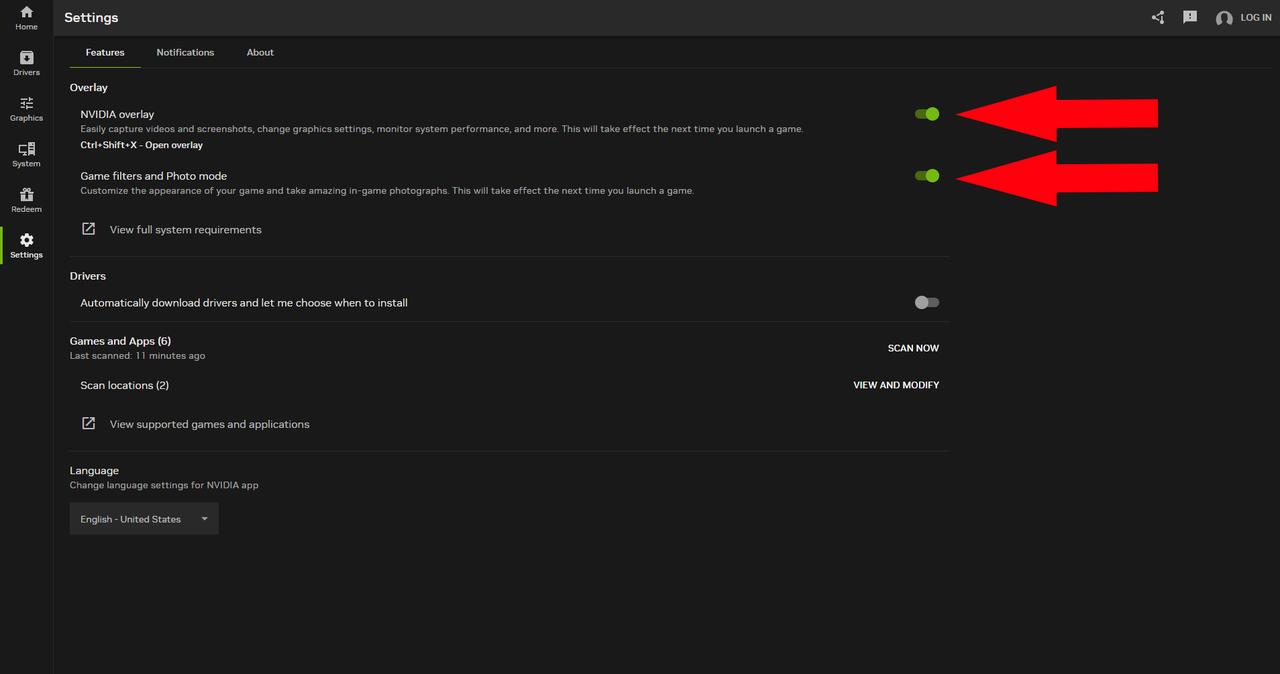Click the external-link icon beside supported games
The image size is (1280, 674).
click(x=88, y=424)
